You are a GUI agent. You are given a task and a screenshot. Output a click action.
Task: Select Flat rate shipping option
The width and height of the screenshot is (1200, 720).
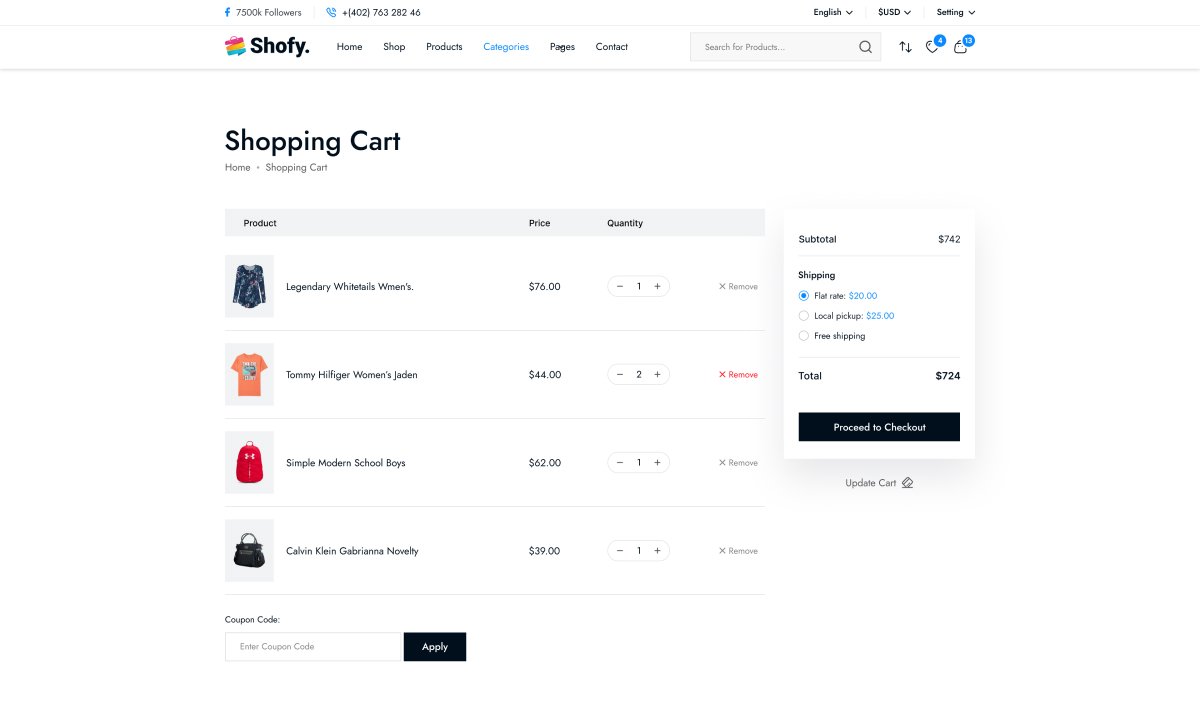click(804, 296)
